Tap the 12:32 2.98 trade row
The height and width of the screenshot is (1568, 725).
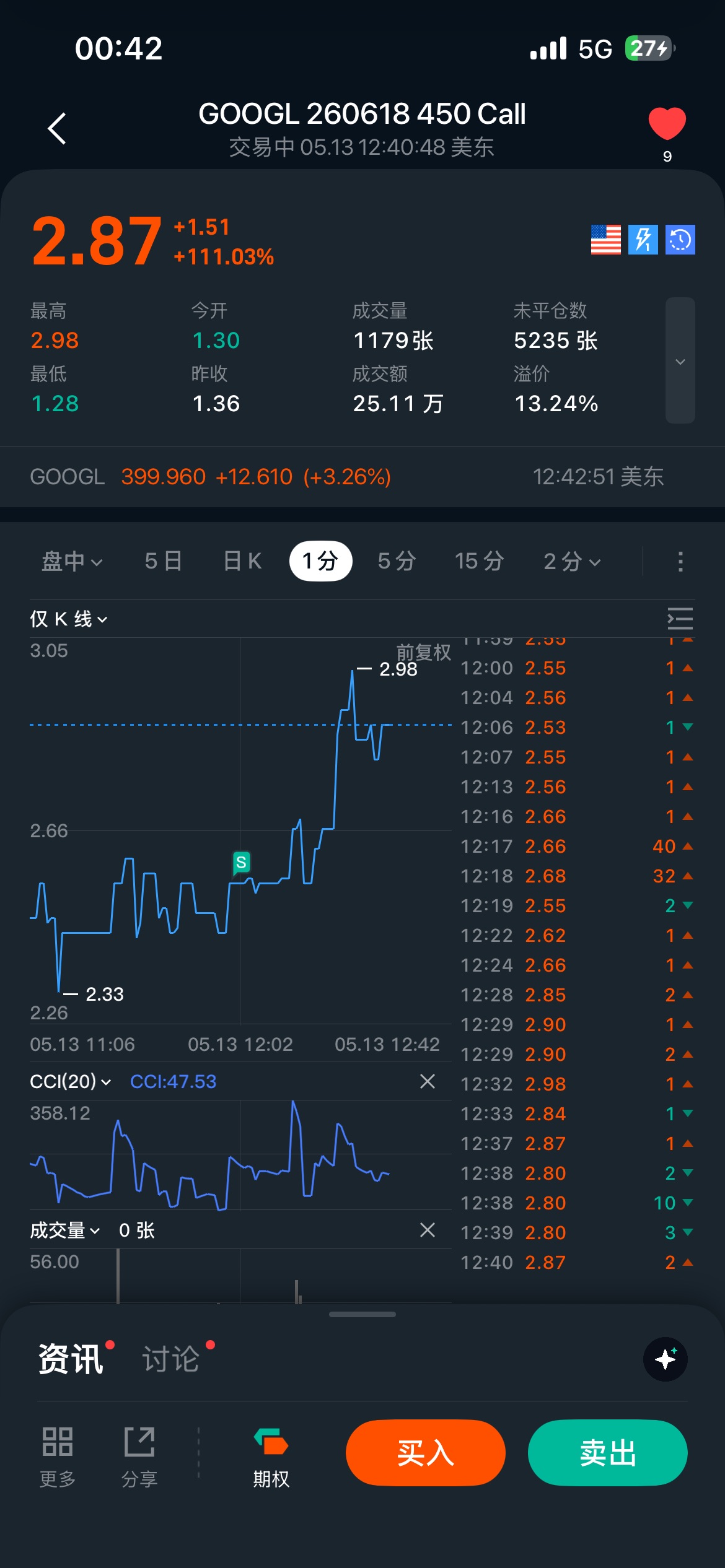tap(577, 1084)
